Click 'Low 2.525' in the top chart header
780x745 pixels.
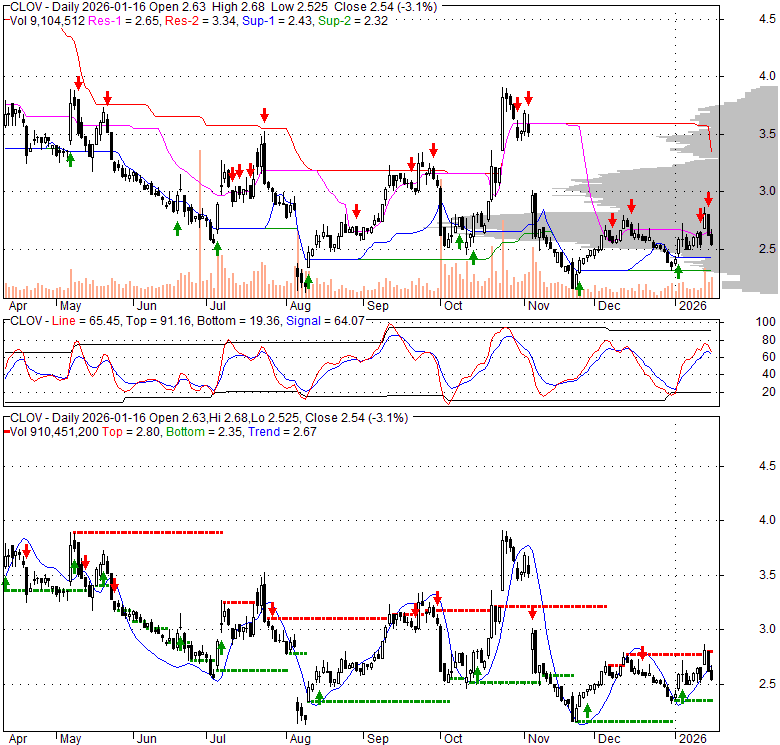297,7
